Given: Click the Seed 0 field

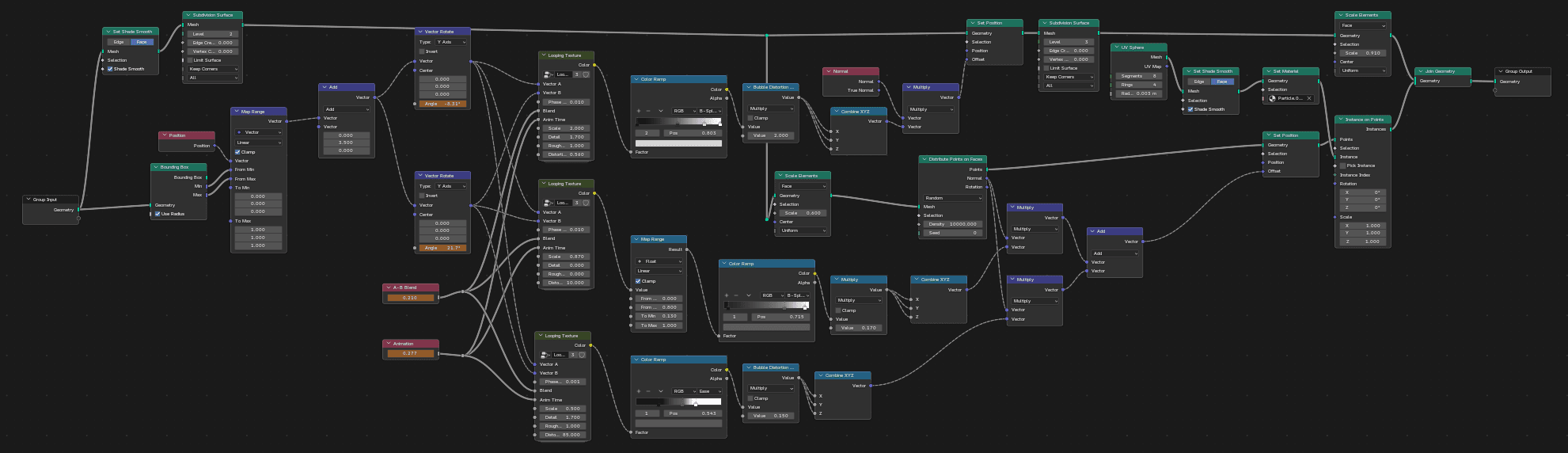Looking at the screenshot, I should click(953, 233).
